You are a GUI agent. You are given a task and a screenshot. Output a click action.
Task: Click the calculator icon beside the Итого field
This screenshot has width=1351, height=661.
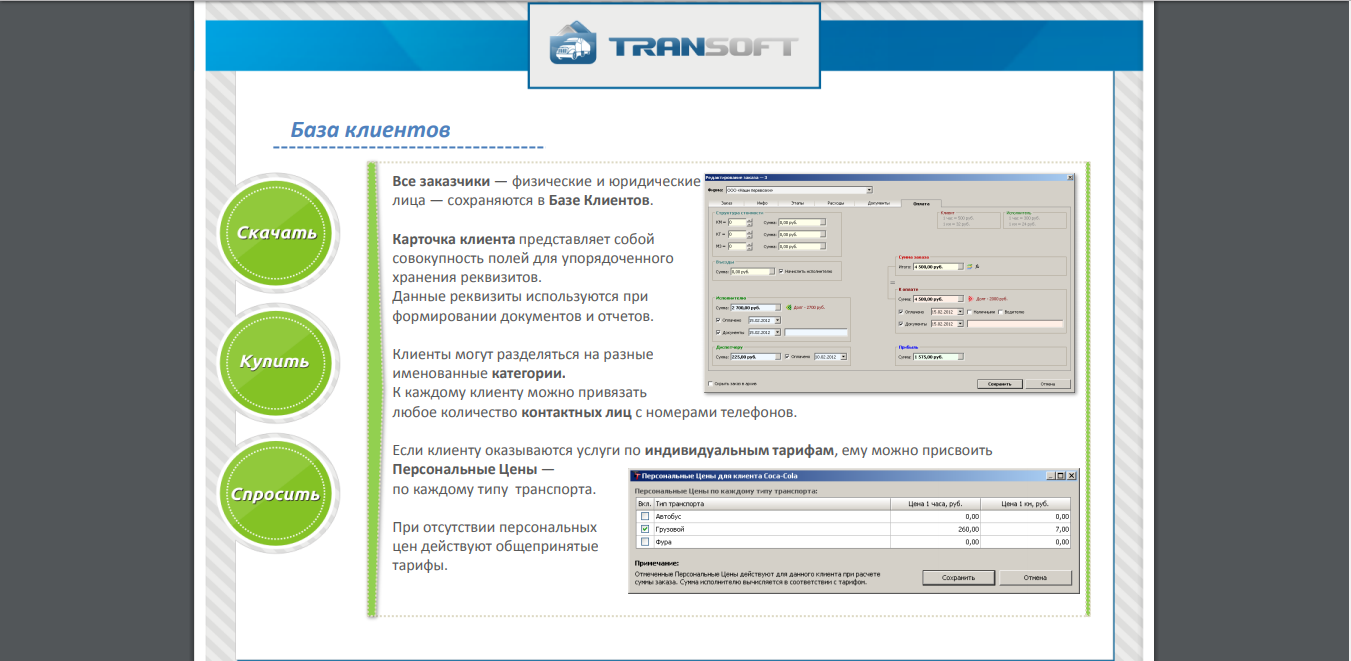coord(968,266)
